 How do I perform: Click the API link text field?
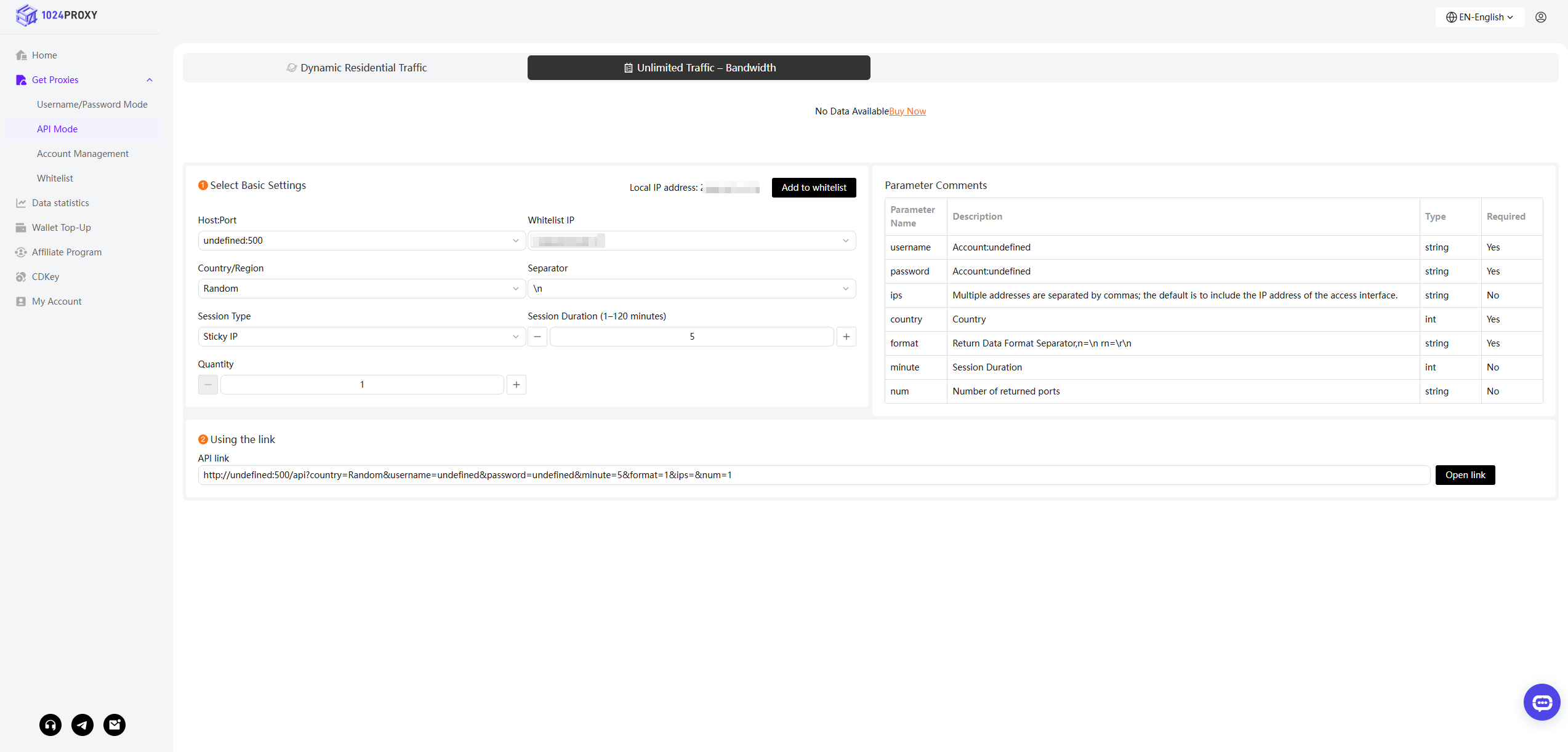tap(813, 475)
